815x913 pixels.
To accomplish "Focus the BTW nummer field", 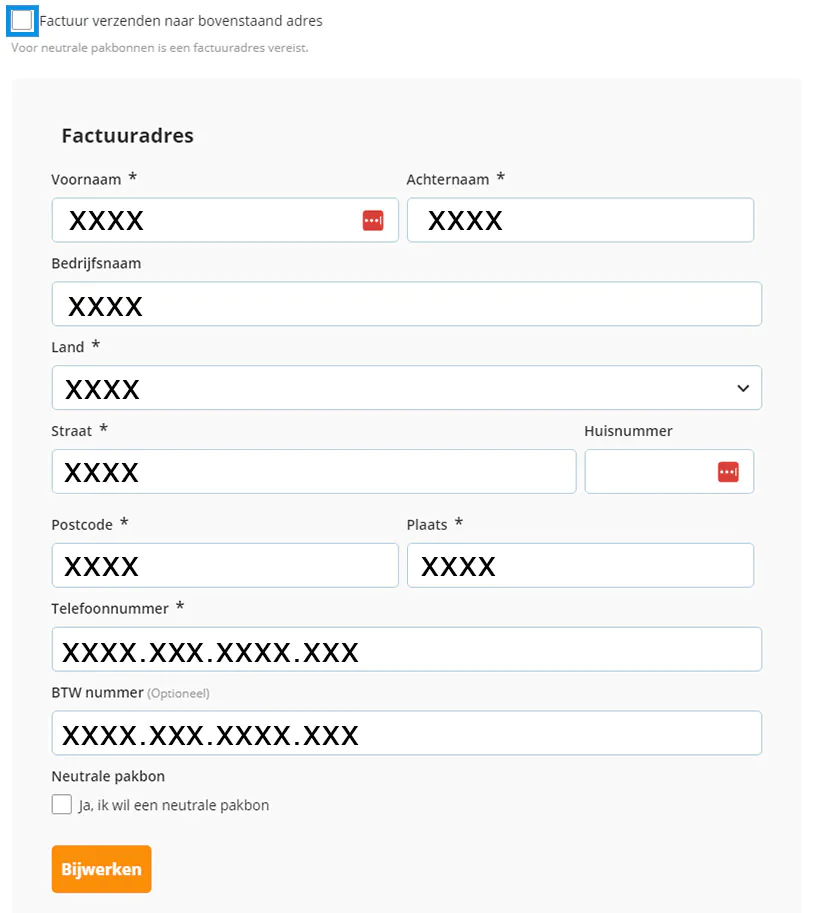I will tap(406, 733).
